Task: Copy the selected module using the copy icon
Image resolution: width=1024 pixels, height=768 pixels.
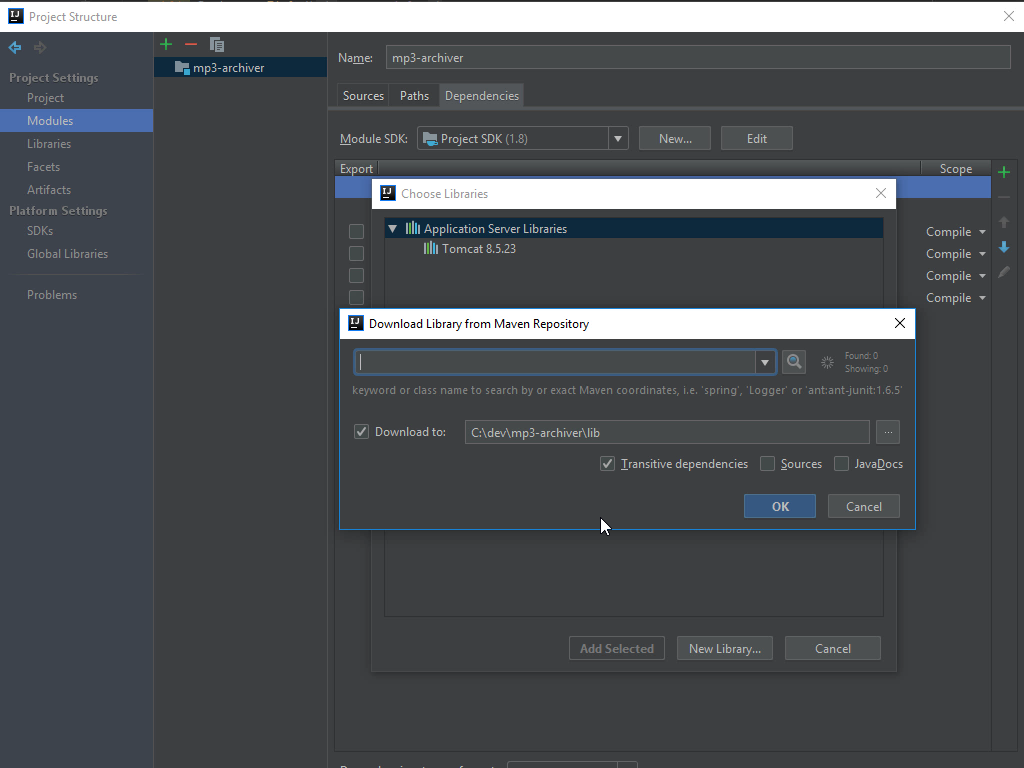Action: (217, 44)
